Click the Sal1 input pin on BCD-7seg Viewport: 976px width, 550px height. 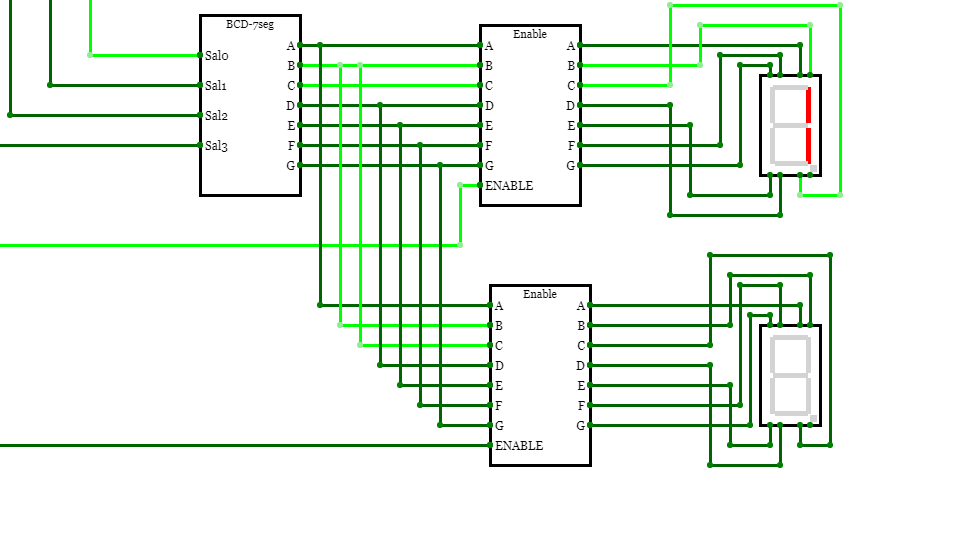(x=201, y=85)
